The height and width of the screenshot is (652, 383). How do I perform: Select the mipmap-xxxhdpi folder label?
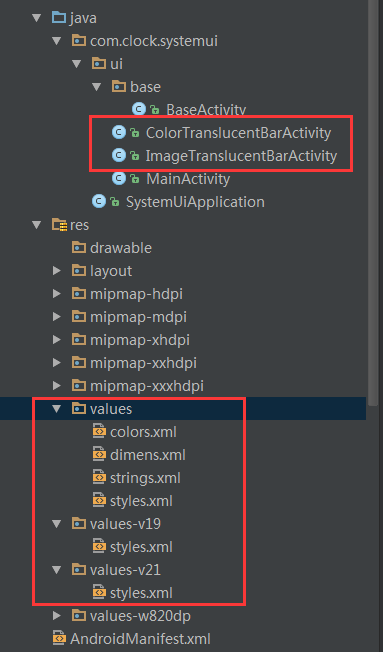coord(147,386)
